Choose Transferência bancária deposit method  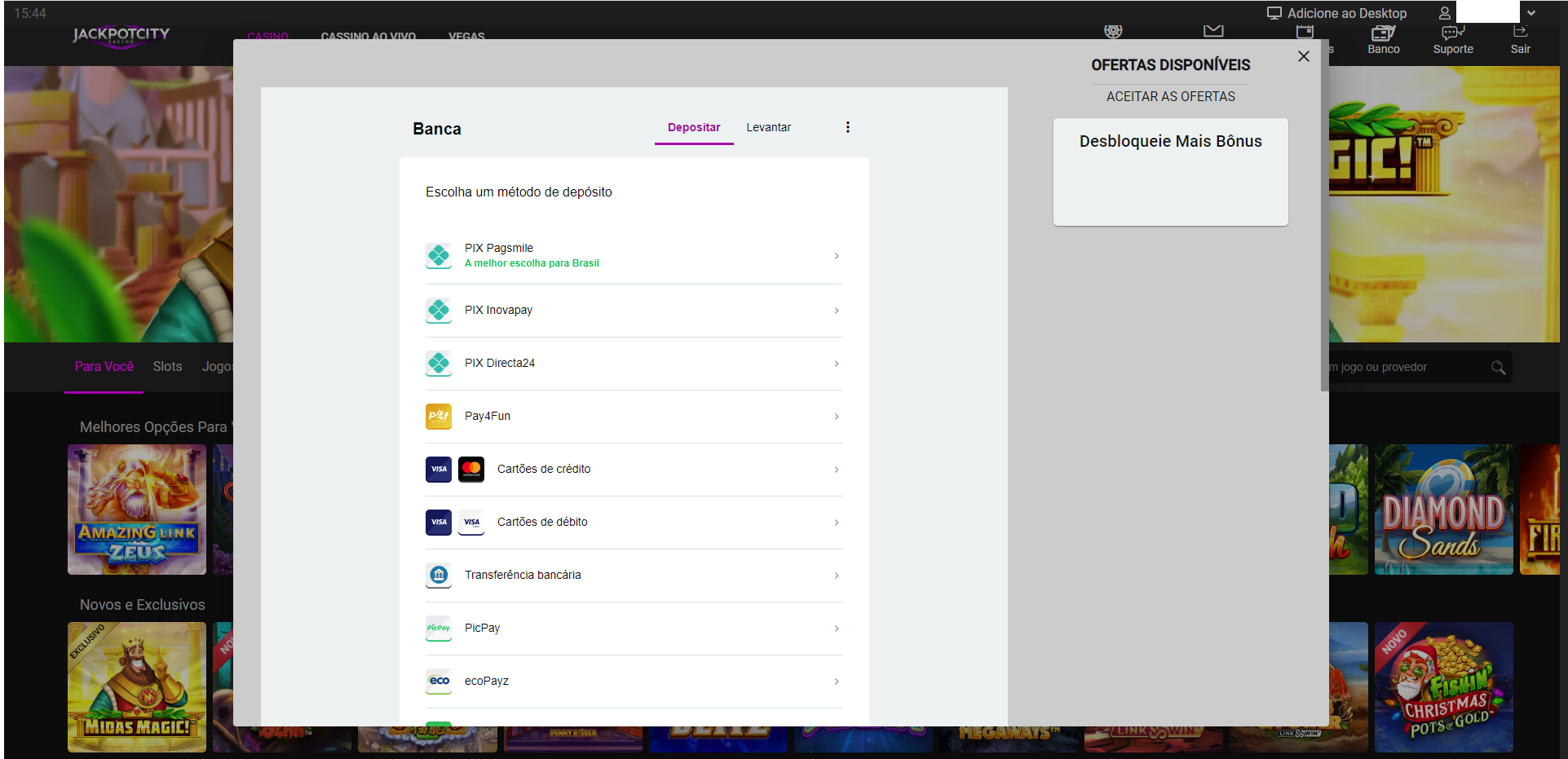pyautogui.click(x=523, y=576)
